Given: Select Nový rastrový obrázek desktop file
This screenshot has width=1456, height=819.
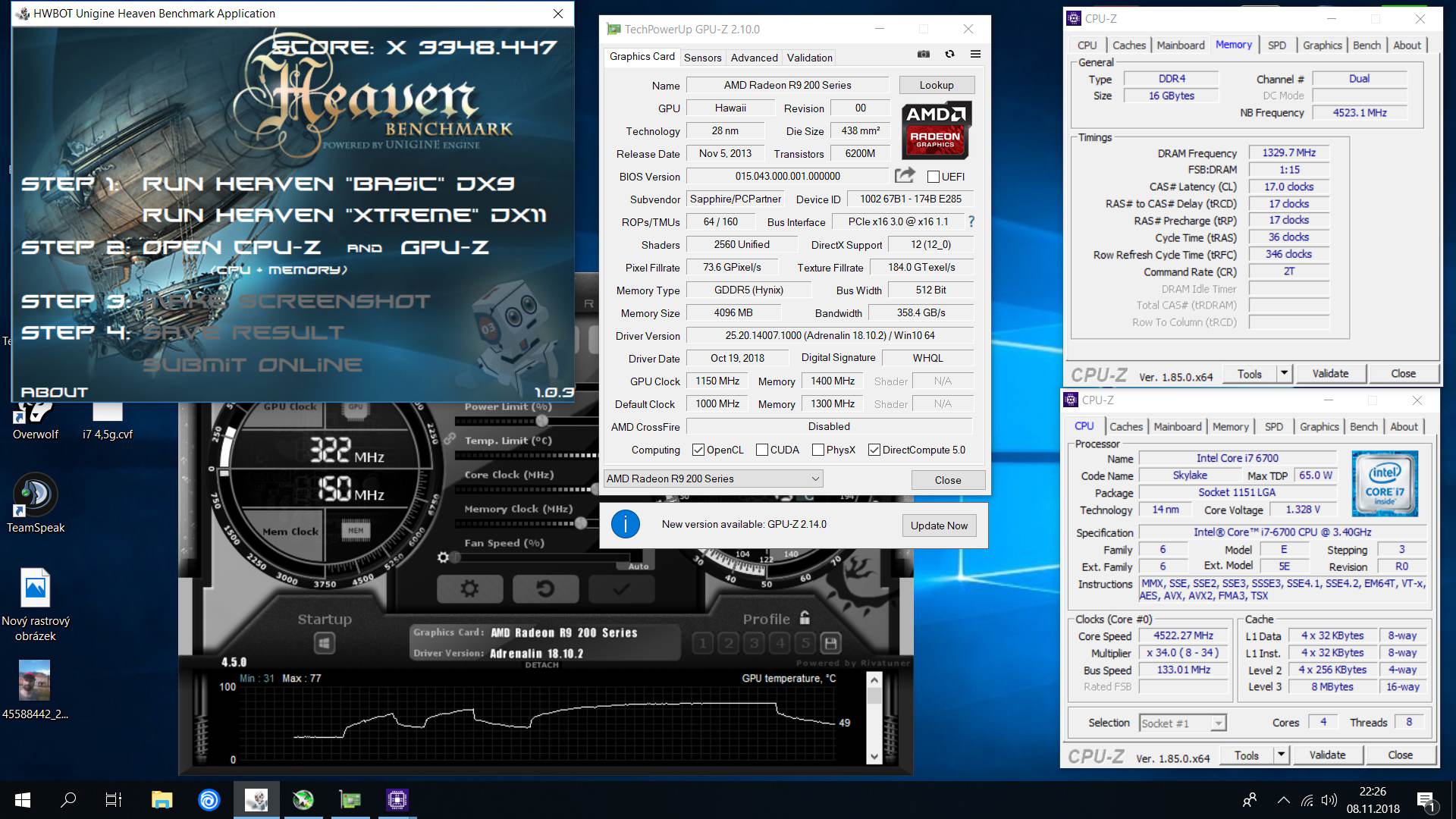Looking at the screenshot, I should (x=35, y=605).
